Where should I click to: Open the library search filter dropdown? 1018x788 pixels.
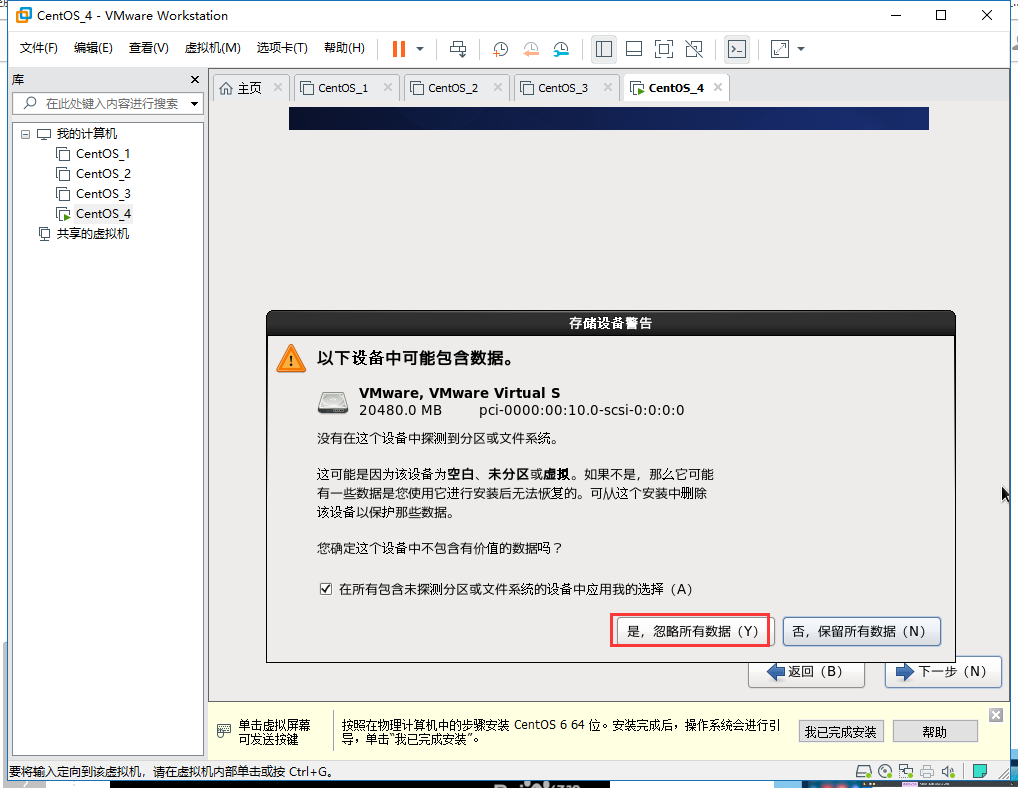194,104
